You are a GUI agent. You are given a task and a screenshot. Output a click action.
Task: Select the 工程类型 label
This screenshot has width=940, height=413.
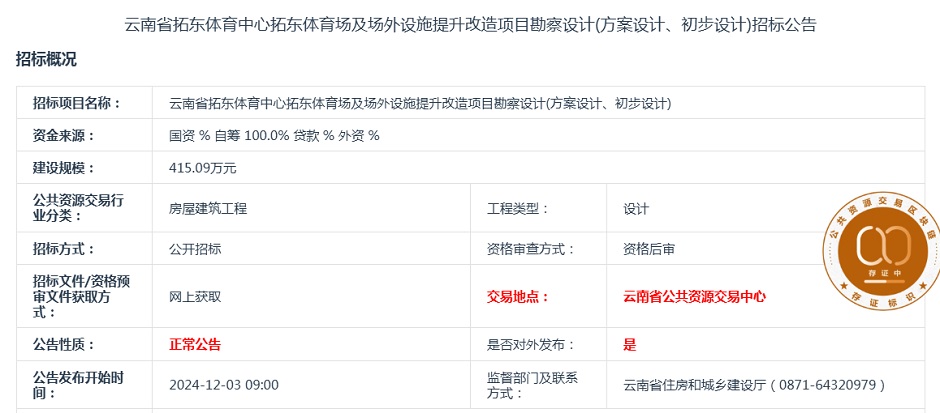(517, 209)
